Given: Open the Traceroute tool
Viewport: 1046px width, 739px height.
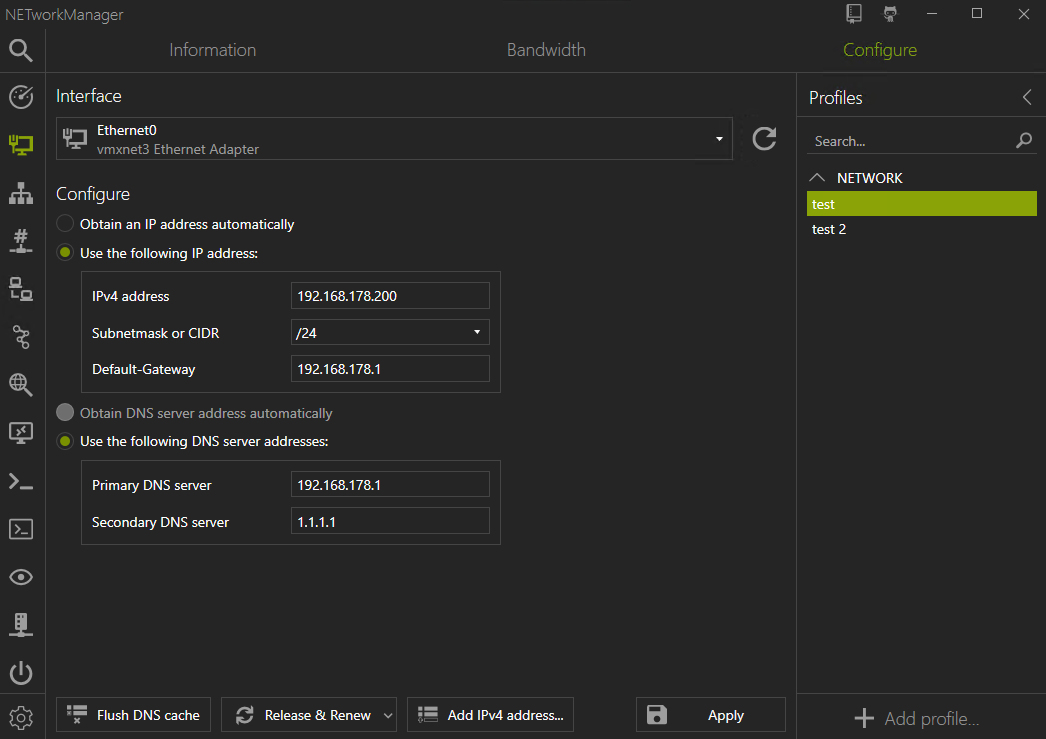Looking at the screenshot, I should coord(21,337).
